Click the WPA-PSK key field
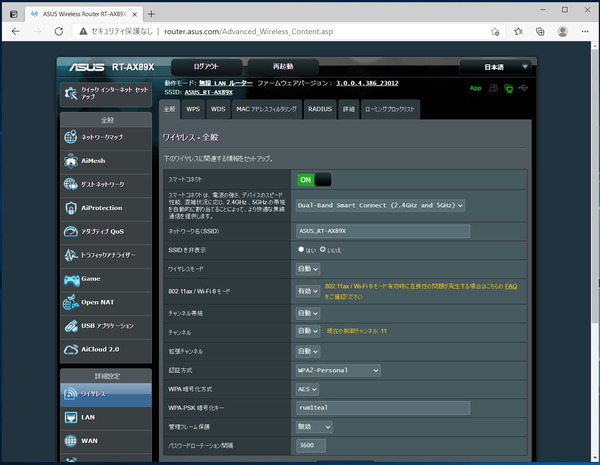 (383, 408)
